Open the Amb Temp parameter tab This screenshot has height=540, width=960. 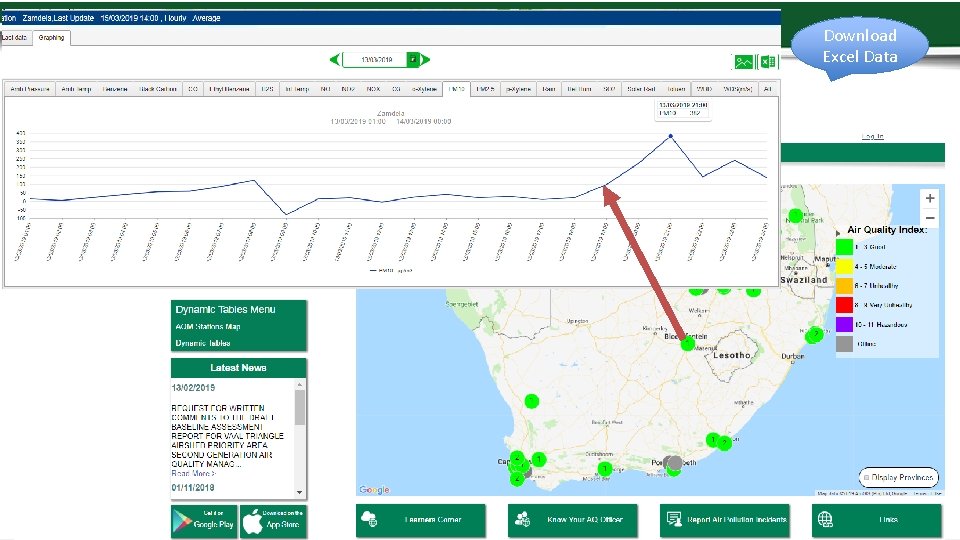click(x=77, y=89)
